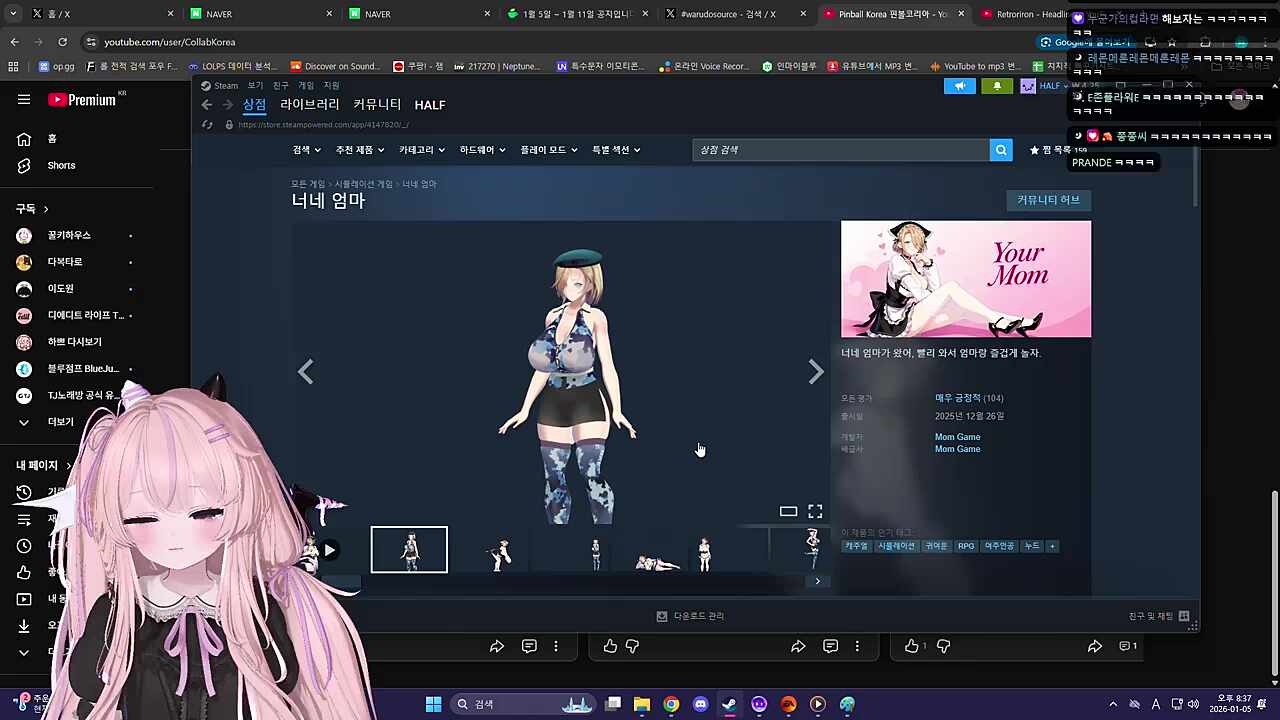
Task: Click the Steam store search magnifier button
Action: coord(1000,150)
